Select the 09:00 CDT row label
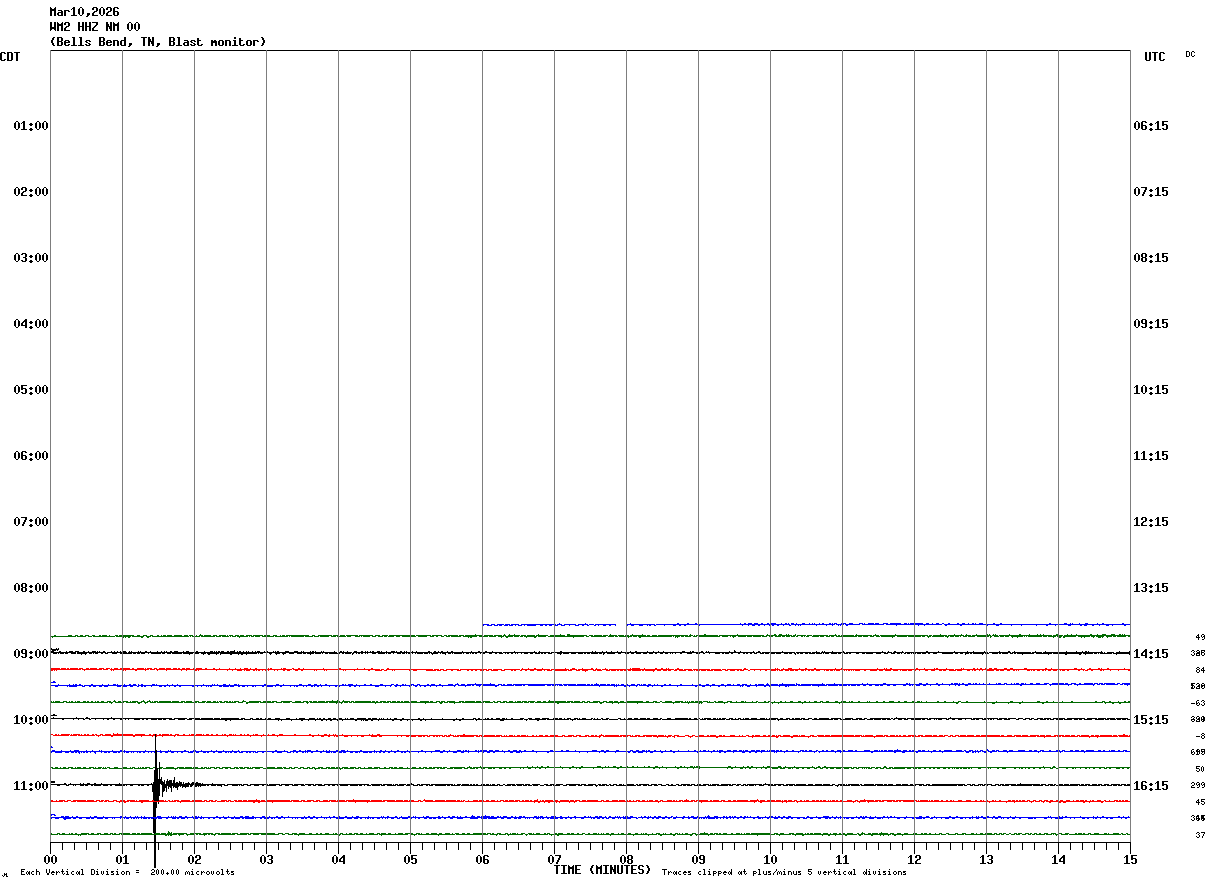The width and height of the screenshot is (1210, 886). point(31,654)
